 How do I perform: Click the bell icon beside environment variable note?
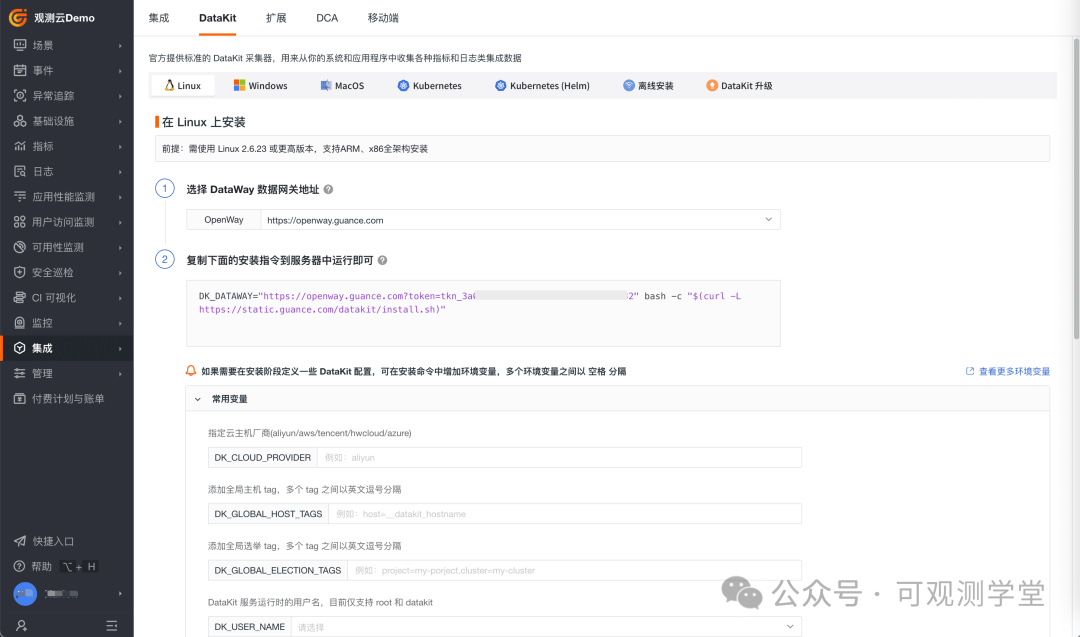coord(191,370)
